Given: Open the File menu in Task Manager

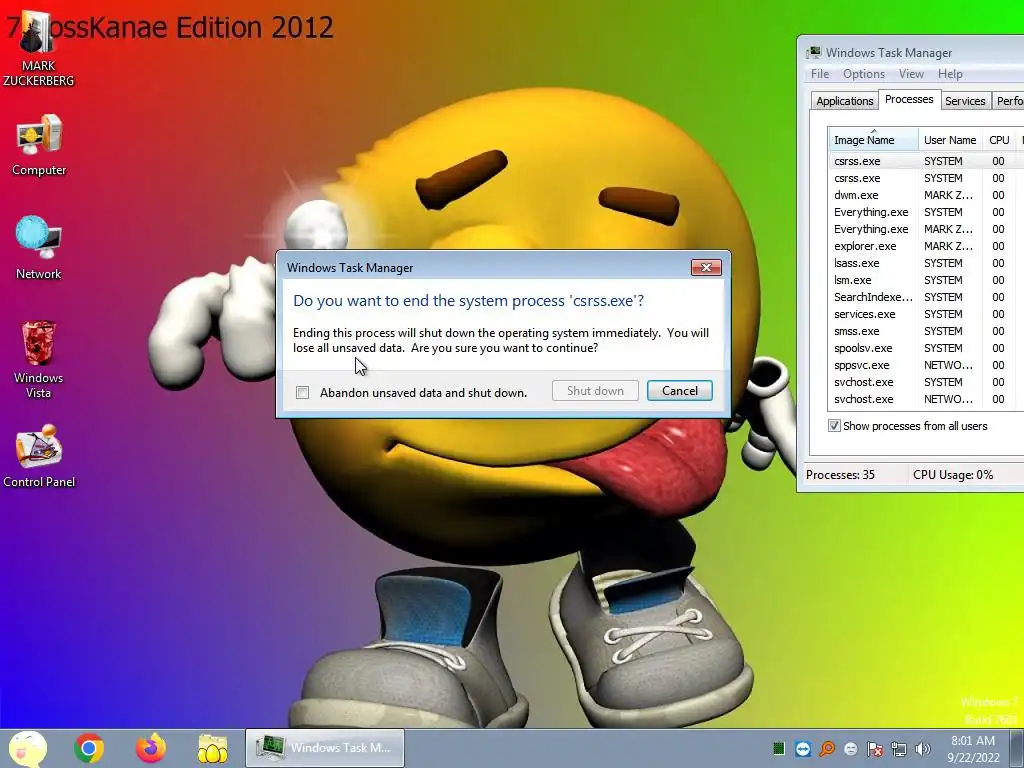Looking at the screenshot, I should [820, 74].
